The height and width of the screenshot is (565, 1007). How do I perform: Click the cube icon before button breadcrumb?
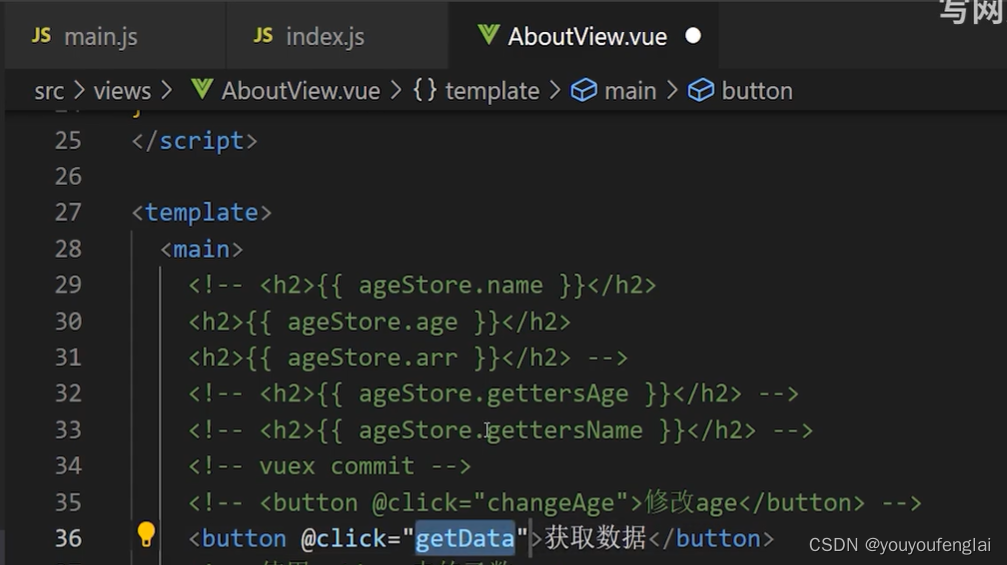click(x=701, y=91)
